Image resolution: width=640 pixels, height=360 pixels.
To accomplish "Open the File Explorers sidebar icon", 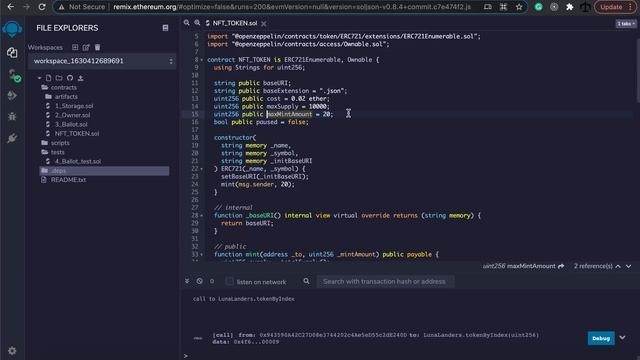I will click(x=12, y=53).
